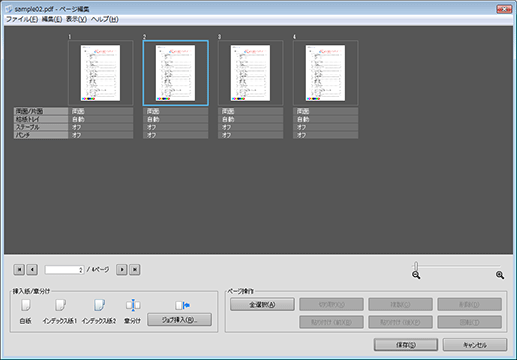Open the 編集(E) menu
This screenshot has height=360, width=517.
point(52,19)
